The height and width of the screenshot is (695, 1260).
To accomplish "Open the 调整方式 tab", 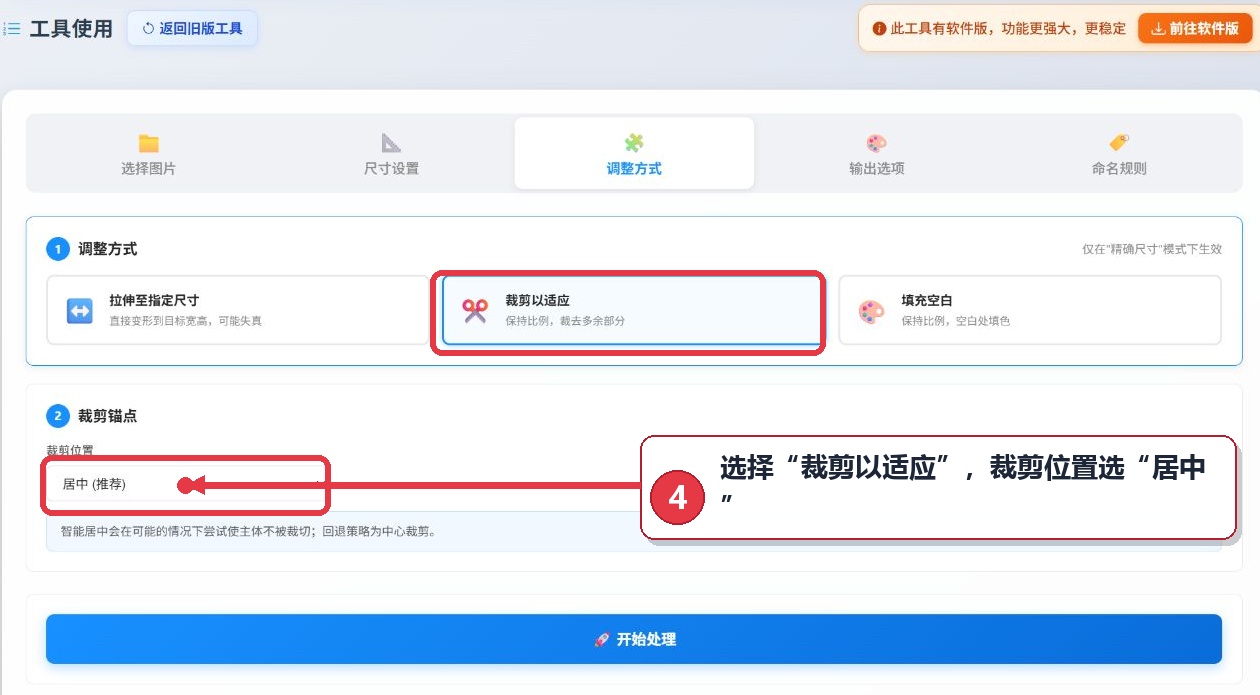I will point(634,154).
